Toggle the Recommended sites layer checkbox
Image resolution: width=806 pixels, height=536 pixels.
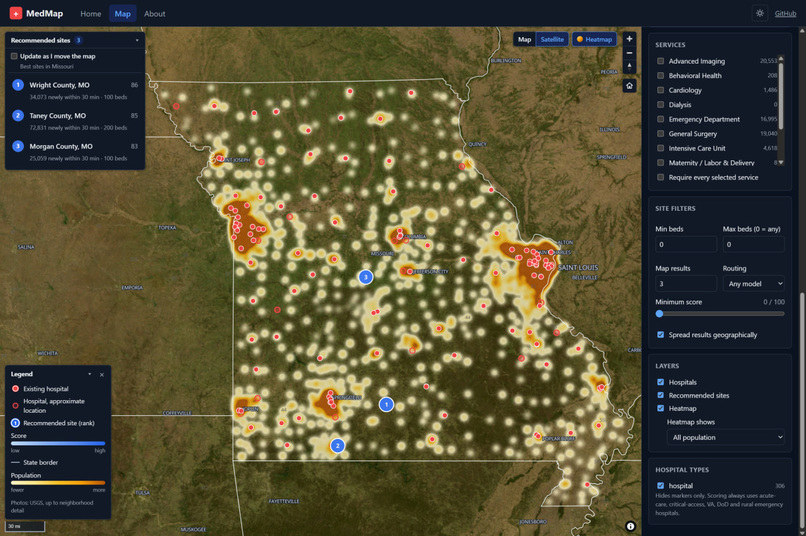[x=661, y=395]
